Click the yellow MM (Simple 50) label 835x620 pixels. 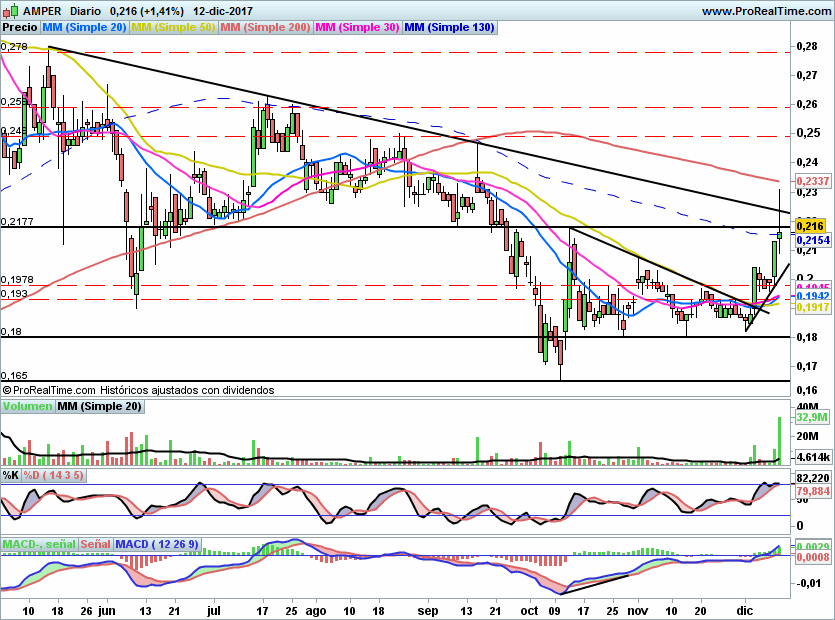[173, 28]
